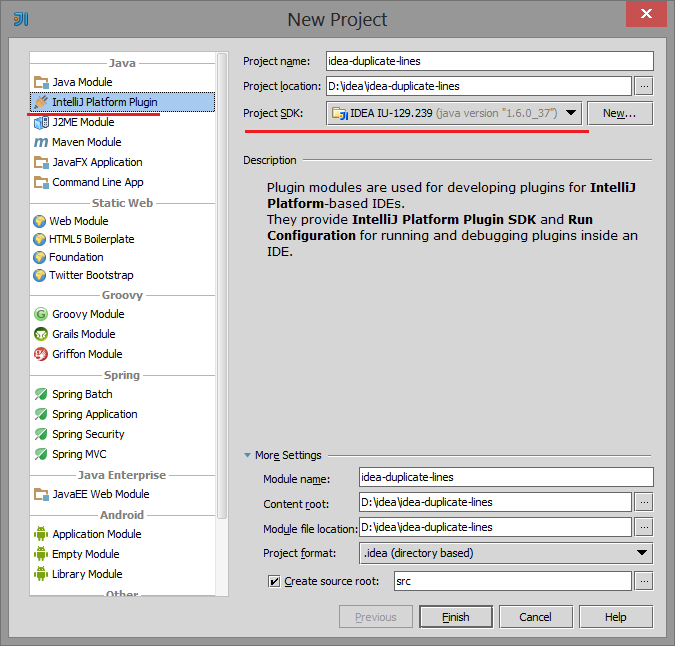Screen dimensions: 675x646
Task: Click the JavaEE Web Module folder icon
Action: (41, 494)
